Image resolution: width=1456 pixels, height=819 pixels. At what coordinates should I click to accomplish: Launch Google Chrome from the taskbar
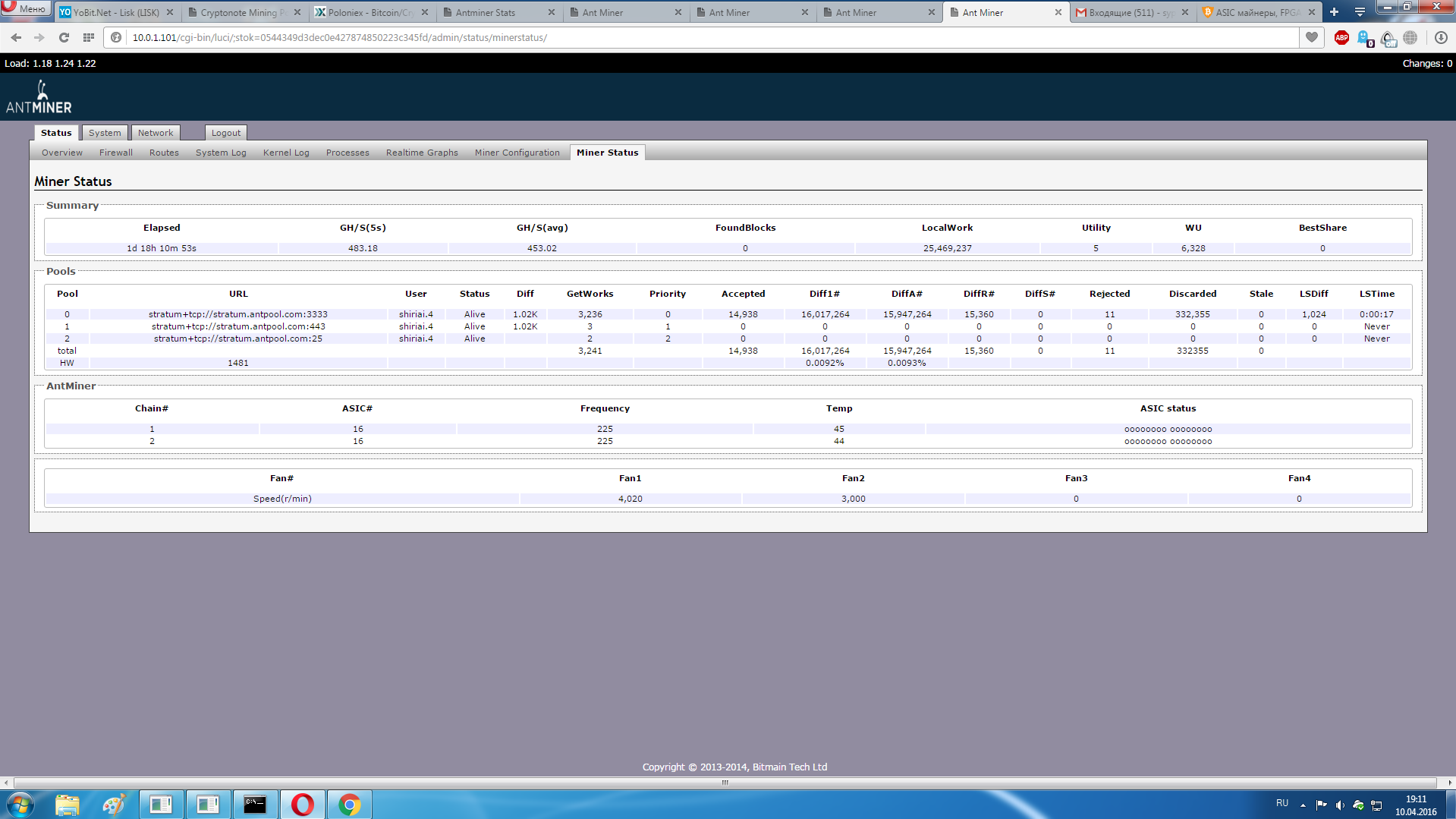tap(349, 805)
